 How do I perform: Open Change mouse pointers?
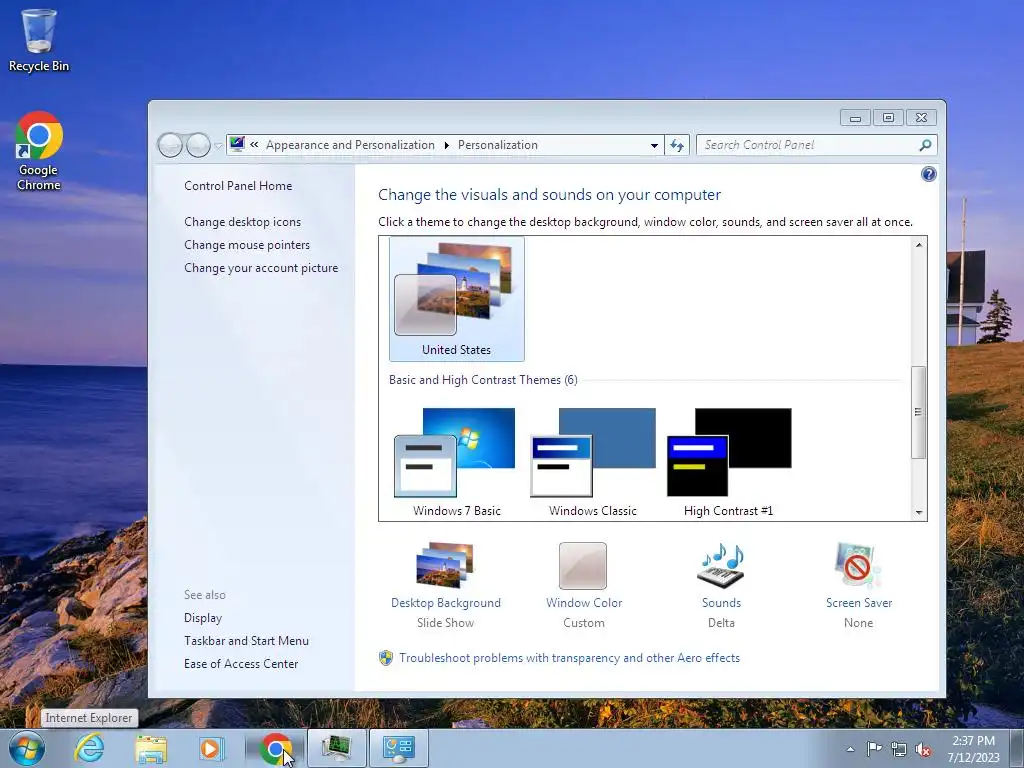pos(247,244)
